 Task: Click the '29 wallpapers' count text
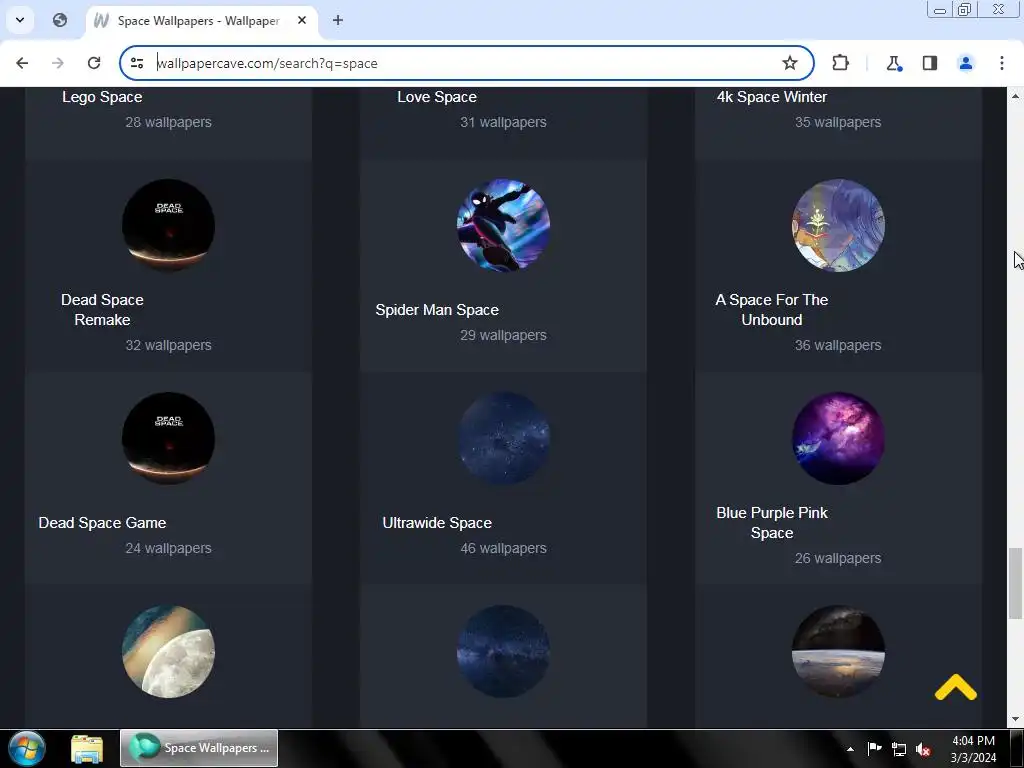click(x=504, y=335)
